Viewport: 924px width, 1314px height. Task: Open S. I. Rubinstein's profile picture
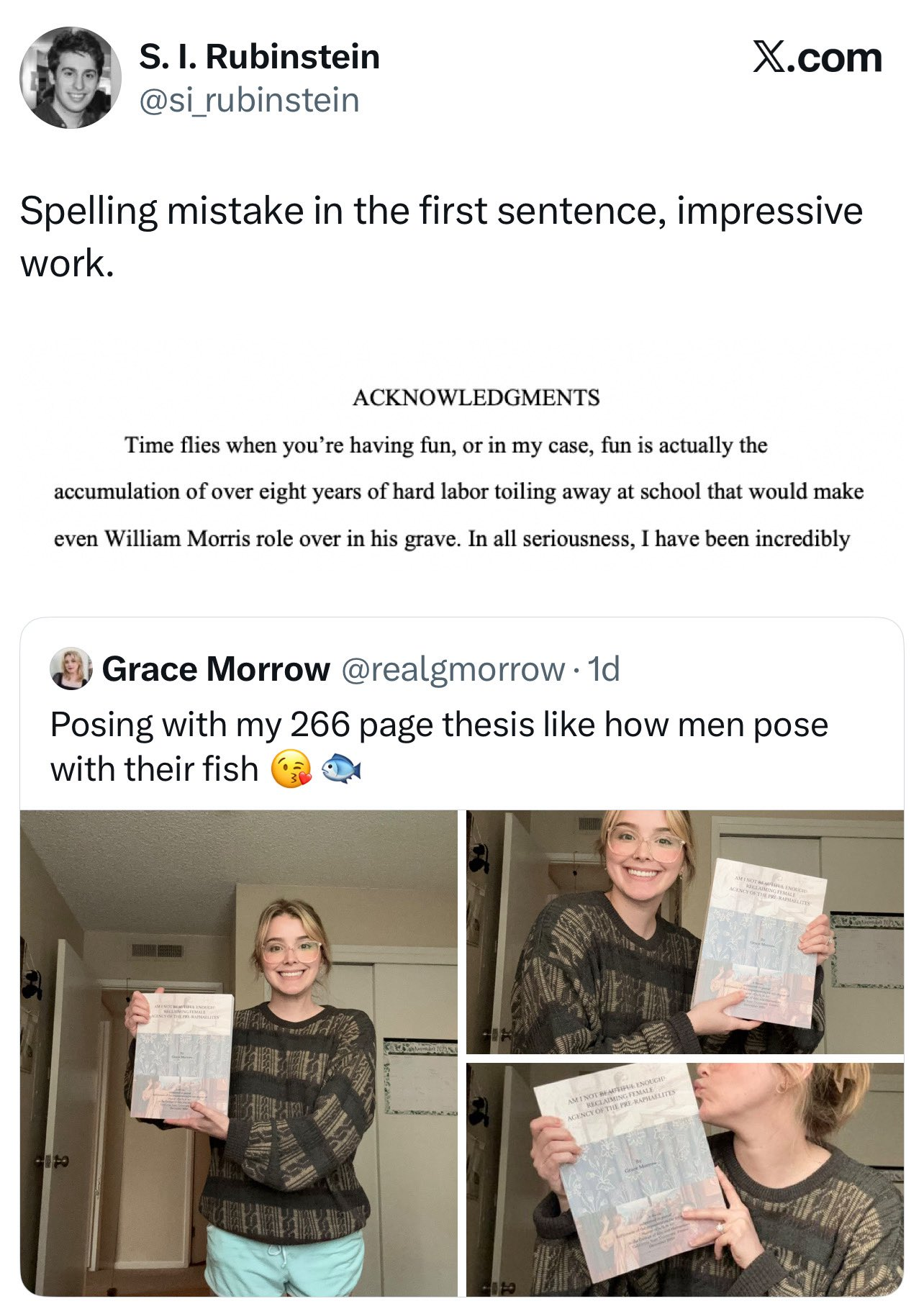[x=71, y=78]
